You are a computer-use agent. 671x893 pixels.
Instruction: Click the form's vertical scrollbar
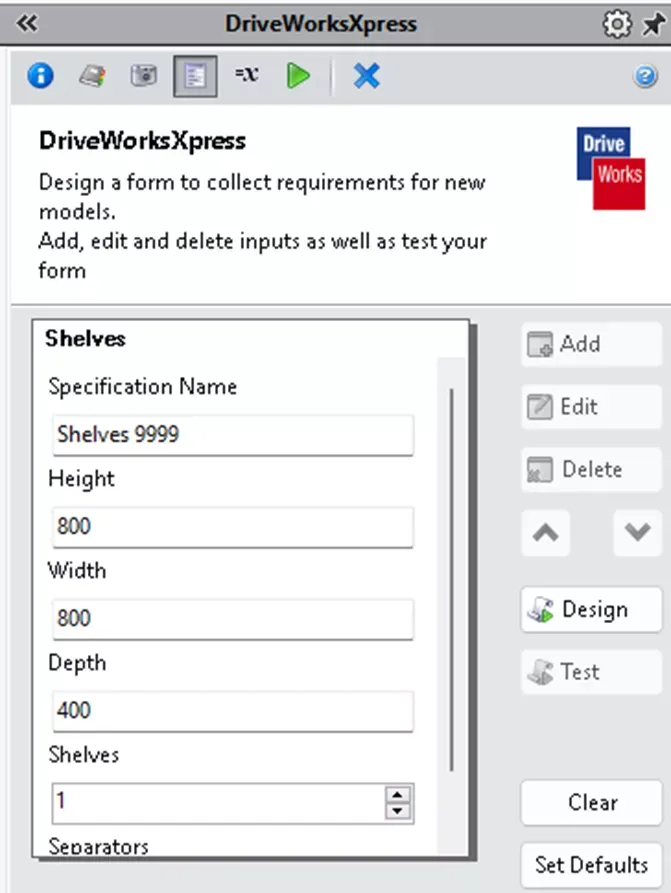(x=452, y=579)
